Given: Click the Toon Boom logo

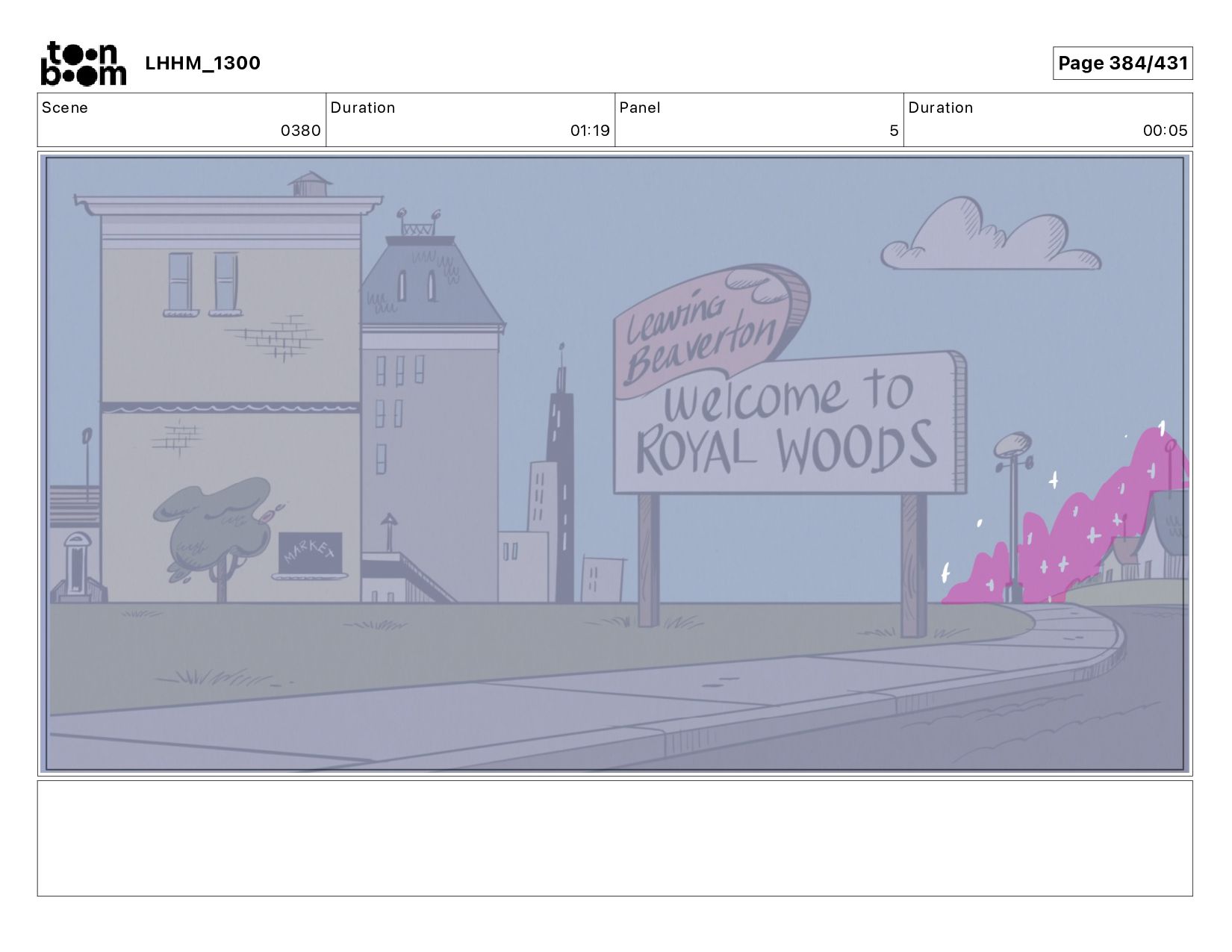Looking at the screenshot, I should pos(83,63).
